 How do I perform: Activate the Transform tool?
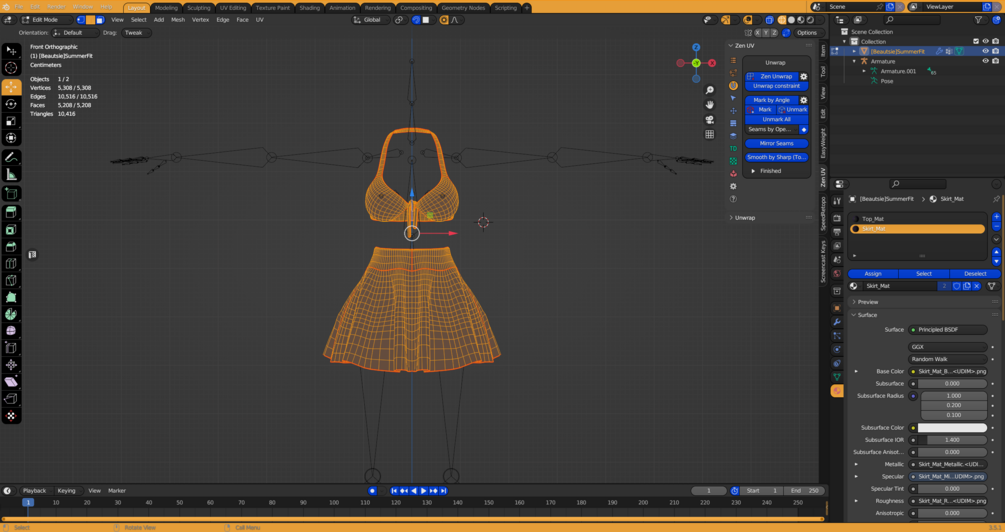[x=11, y=138]
